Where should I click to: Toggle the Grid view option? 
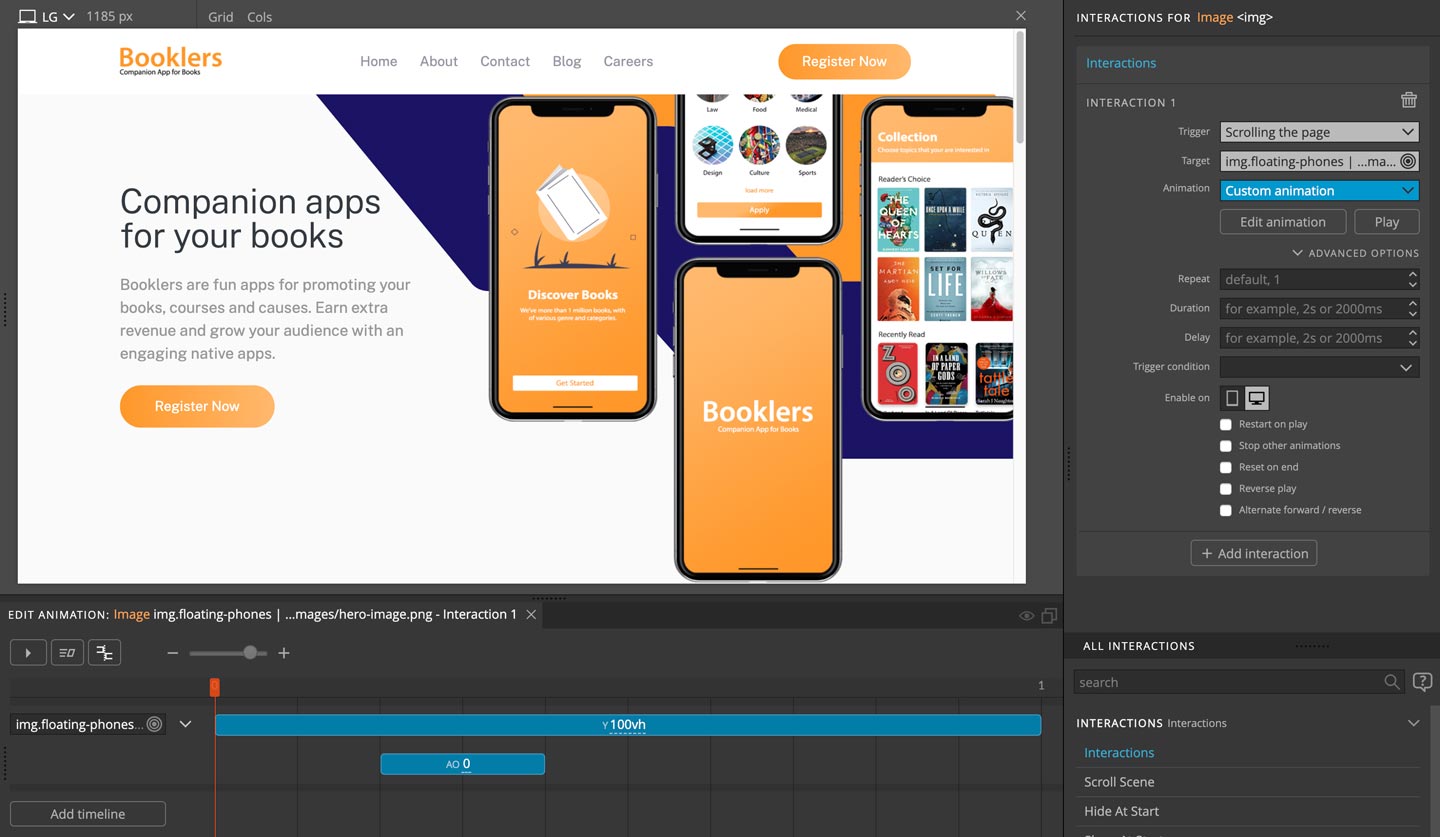pos(221,17)
